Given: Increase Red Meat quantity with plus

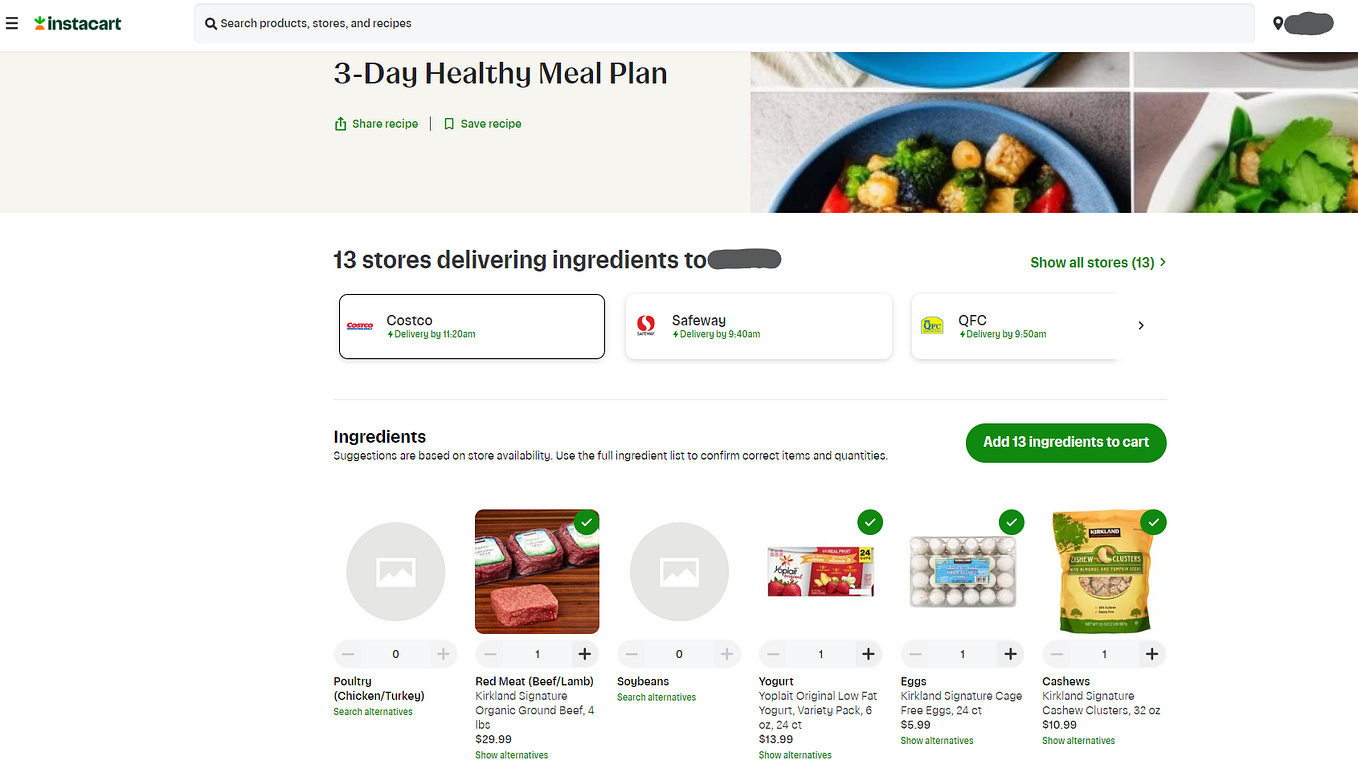Looking at the screenshot, I should click(x=585, y=654).
